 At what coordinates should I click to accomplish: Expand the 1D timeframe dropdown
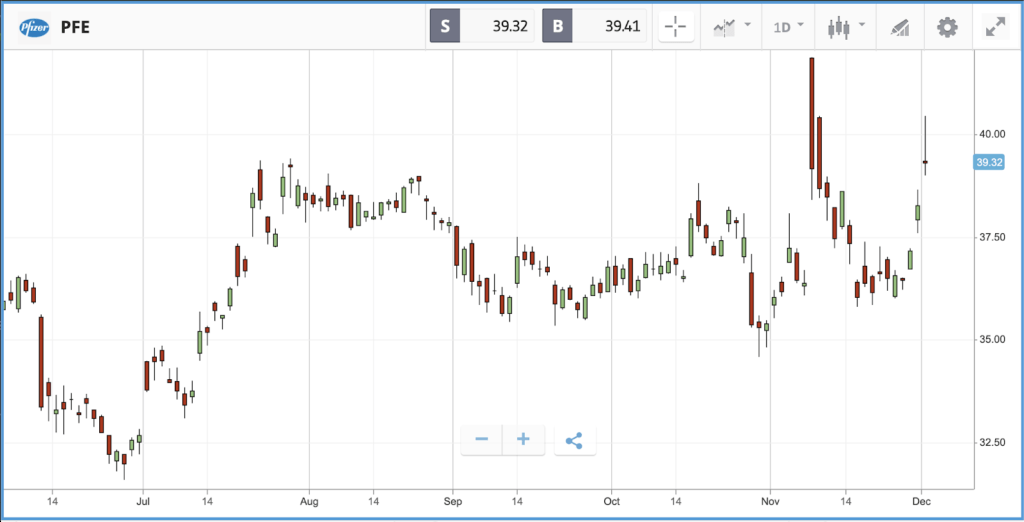point(788,27)
